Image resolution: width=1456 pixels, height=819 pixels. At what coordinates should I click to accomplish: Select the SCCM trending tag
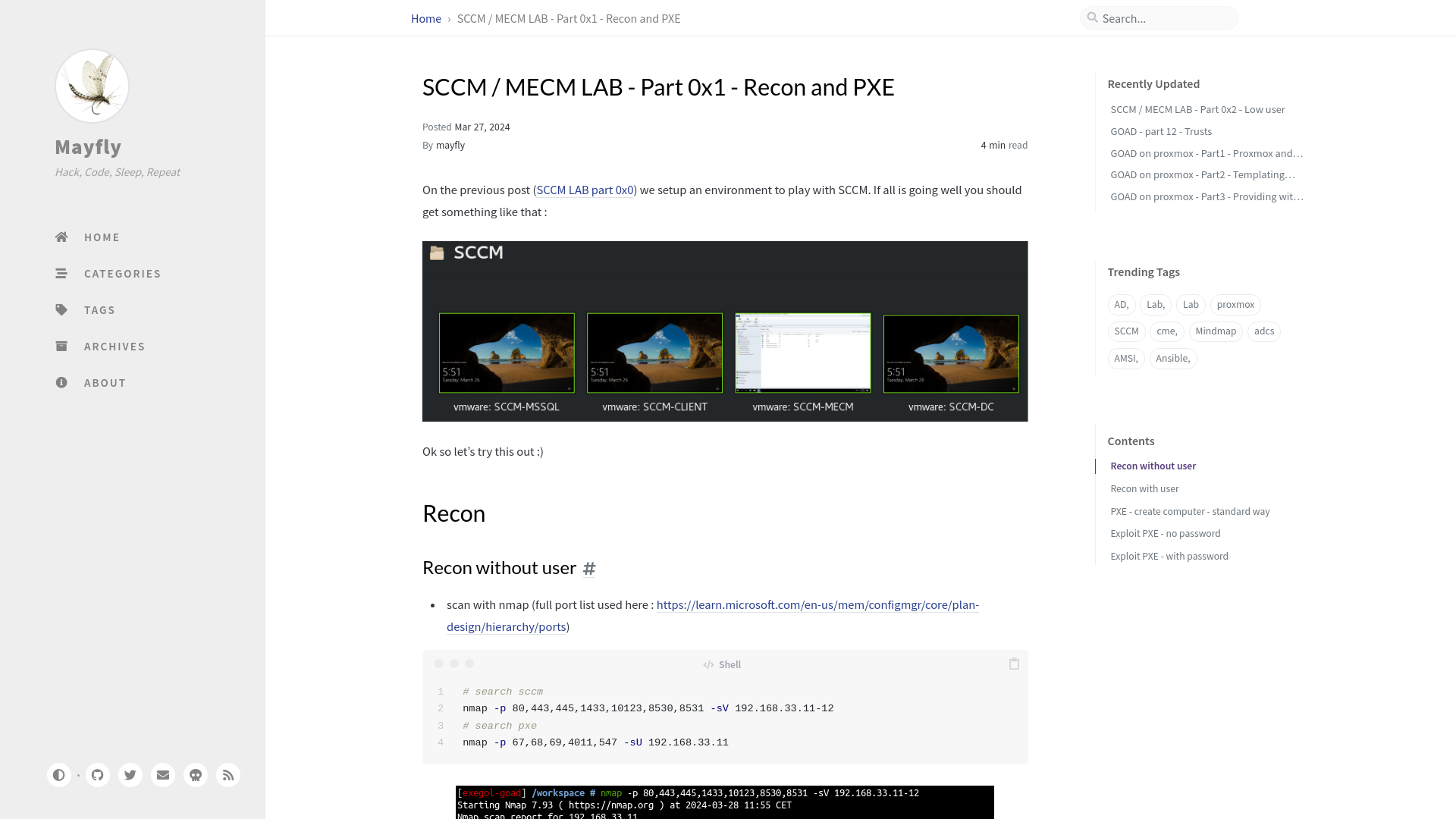(1126, 331)
